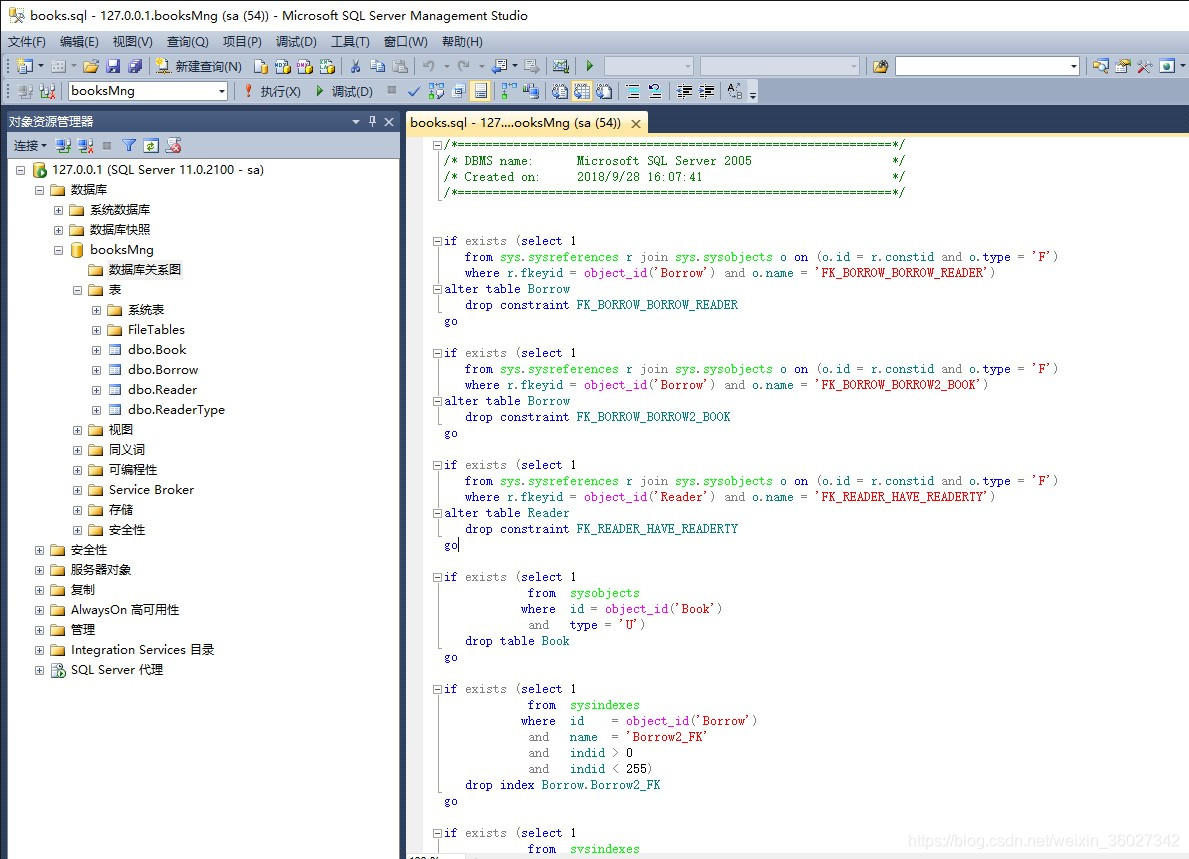Collapse the booksMng database node
The height and width of the screenshot is (859, 1189).
(x=58, y=250)
